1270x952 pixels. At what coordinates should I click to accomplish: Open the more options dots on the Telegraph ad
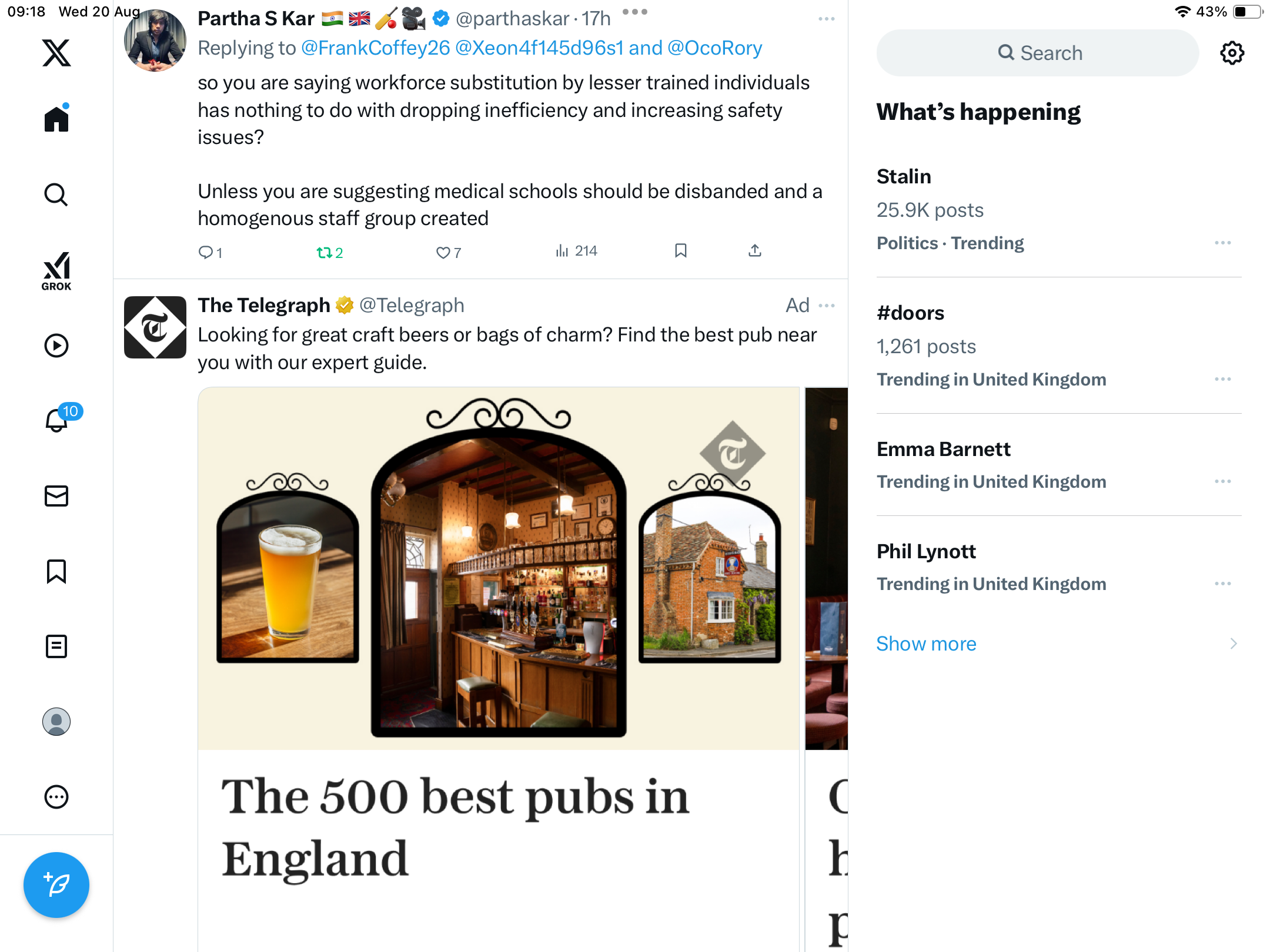(x=827, y=306)
